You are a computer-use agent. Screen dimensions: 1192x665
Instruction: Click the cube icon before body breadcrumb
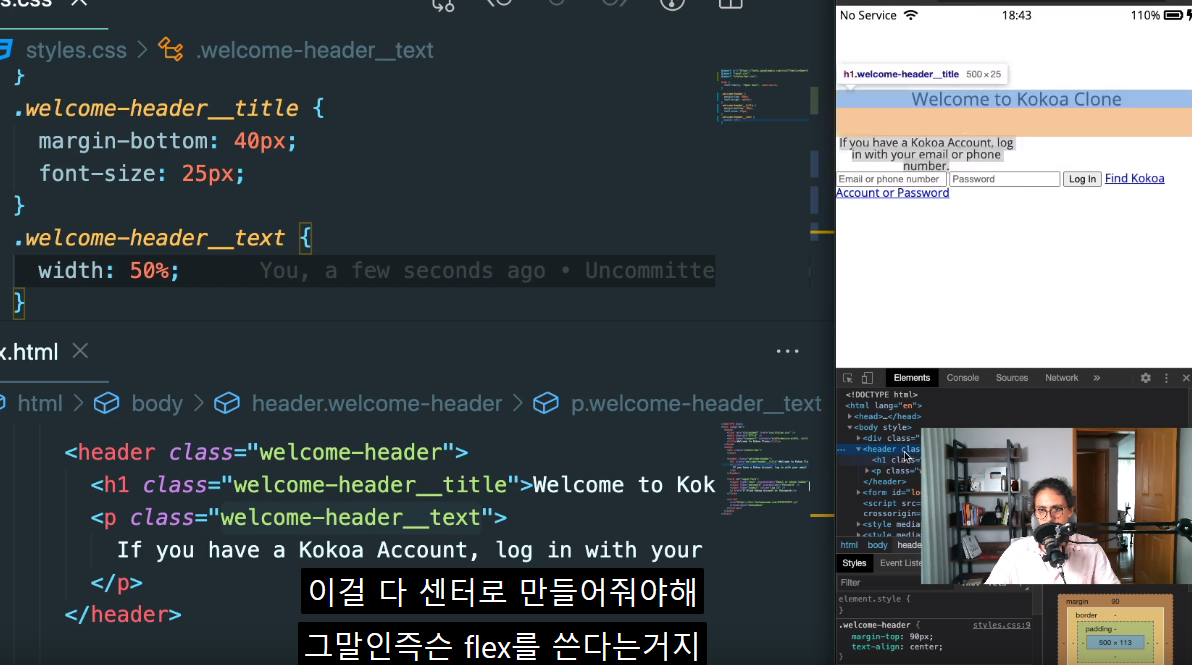[x=106, y=403]
